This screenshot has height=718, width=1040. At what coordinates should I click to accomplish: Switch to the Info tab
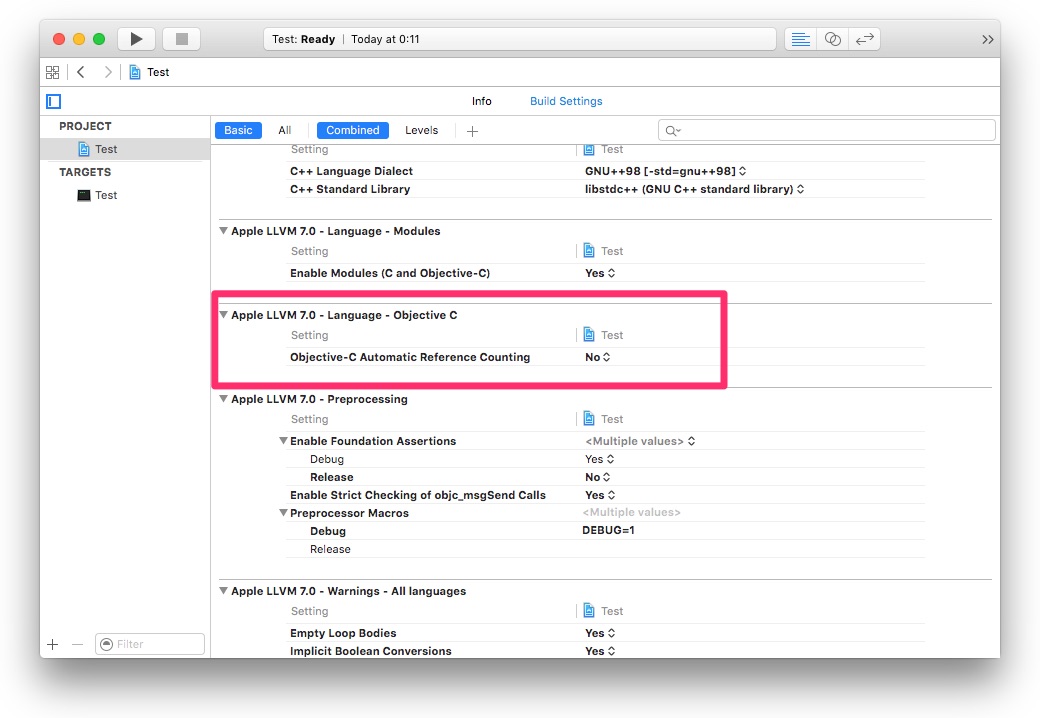pos(482,101)
